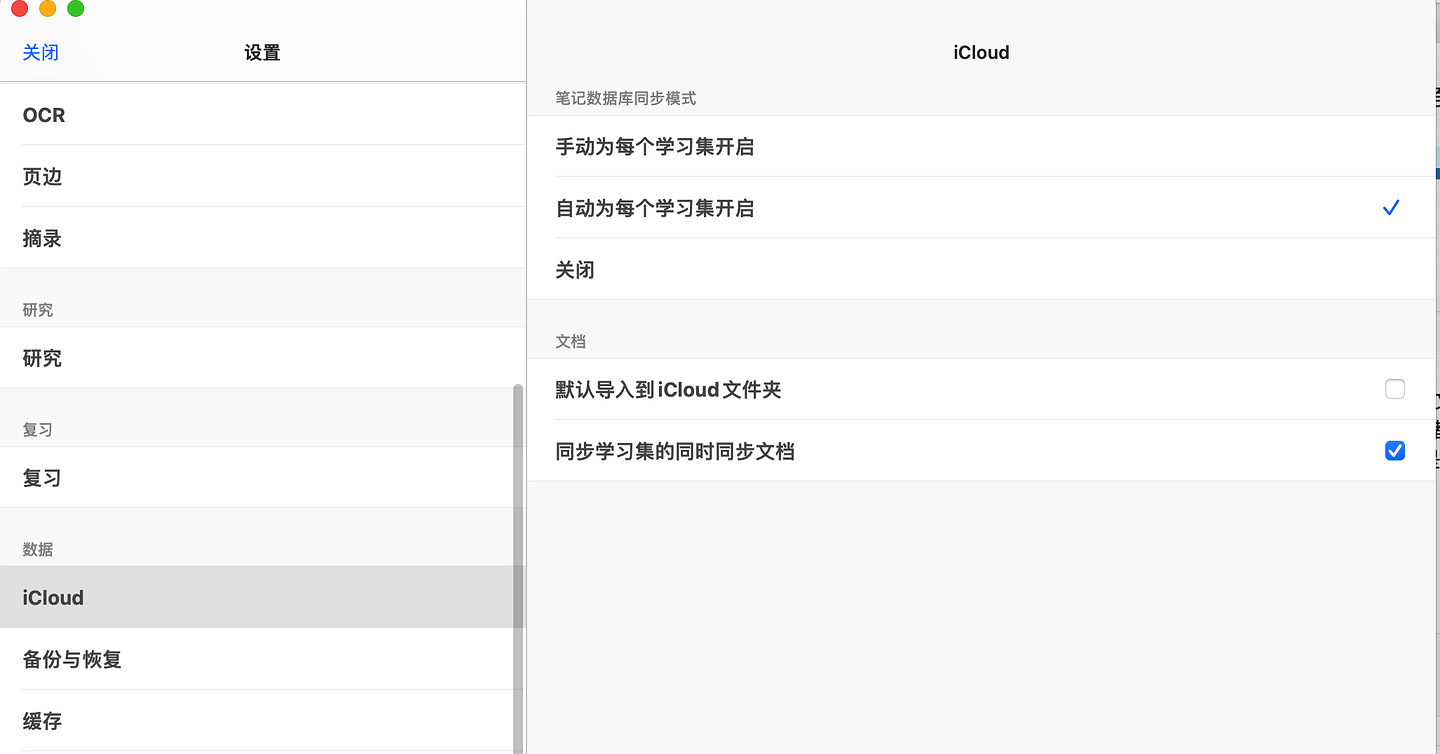Open the 缓存 settings row
This screenshot has width=1440, height=754.
click(262, 721)
